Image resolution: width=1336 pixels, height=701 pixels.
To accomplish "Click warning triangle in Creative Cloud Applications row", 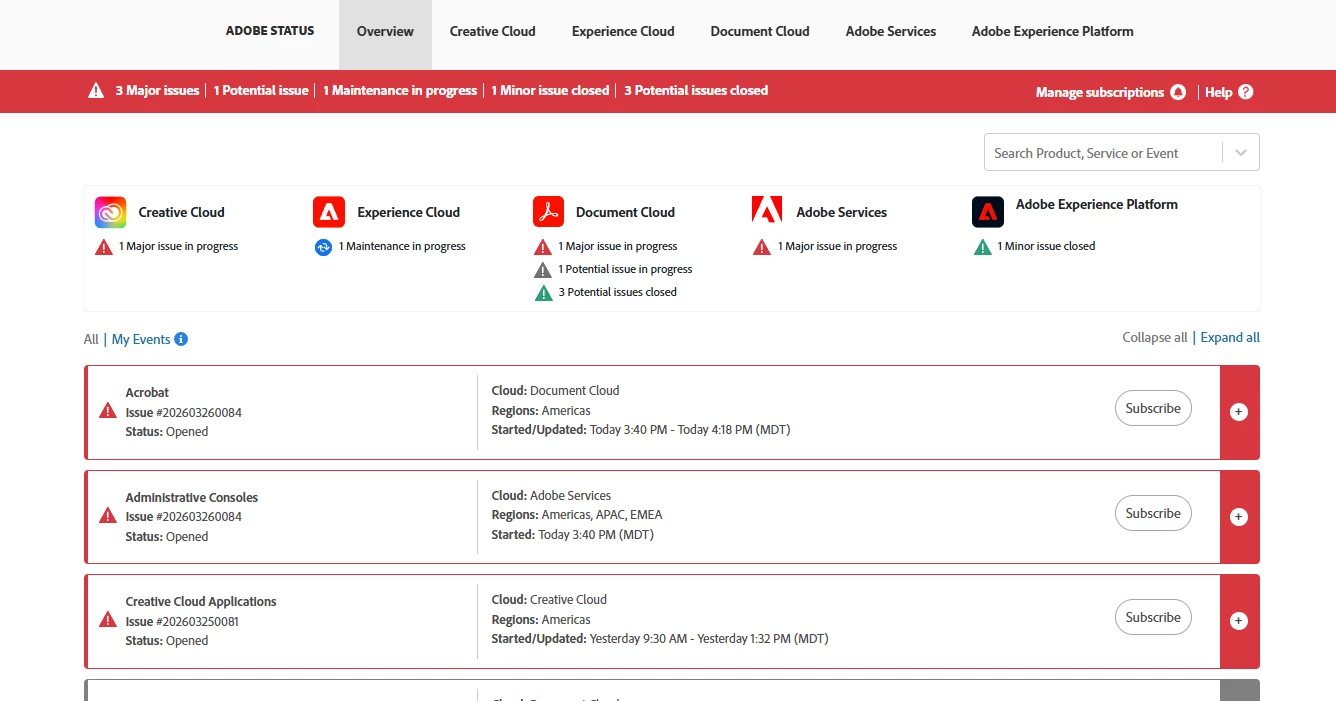I will coord(108,620).
